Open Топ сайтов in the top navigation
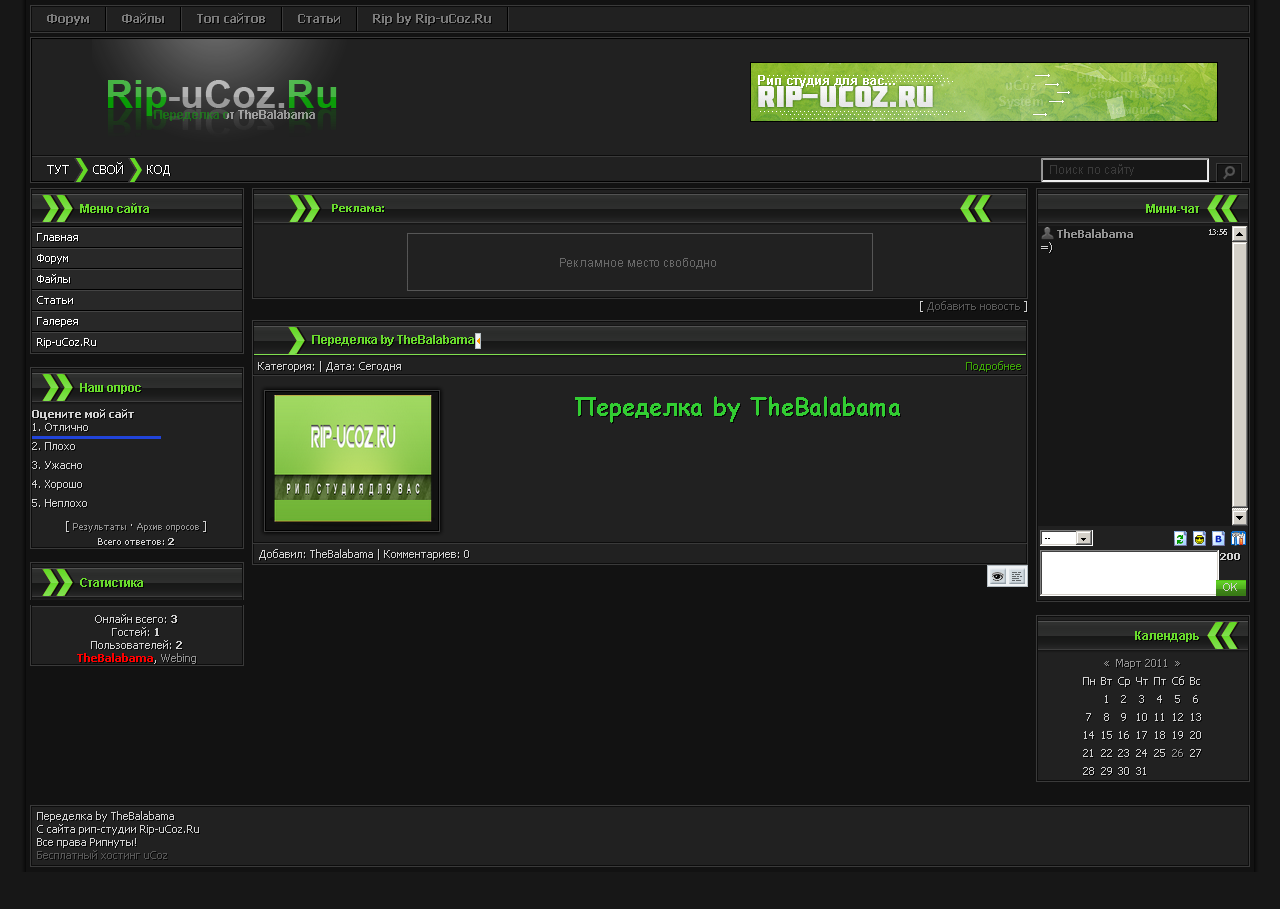1280x909 pixels. tap(231, 19)
